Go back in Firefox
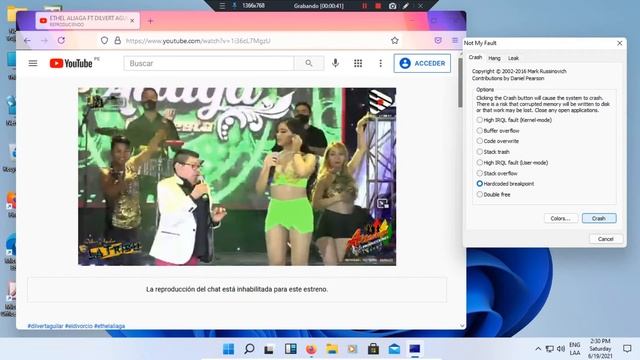The height and width of the screenshot is (360, 640). tap(27, 40)
